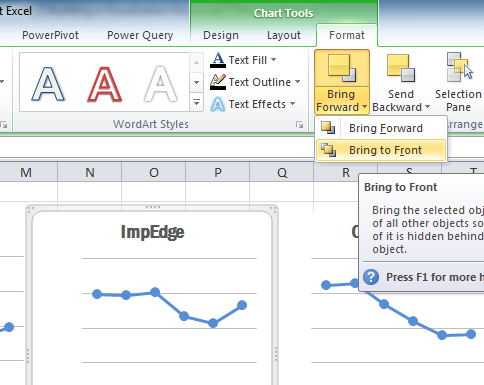Screen dimensions: 484x385
Task: Open the PowerPivot tab
Action: (x=50, y=35)
